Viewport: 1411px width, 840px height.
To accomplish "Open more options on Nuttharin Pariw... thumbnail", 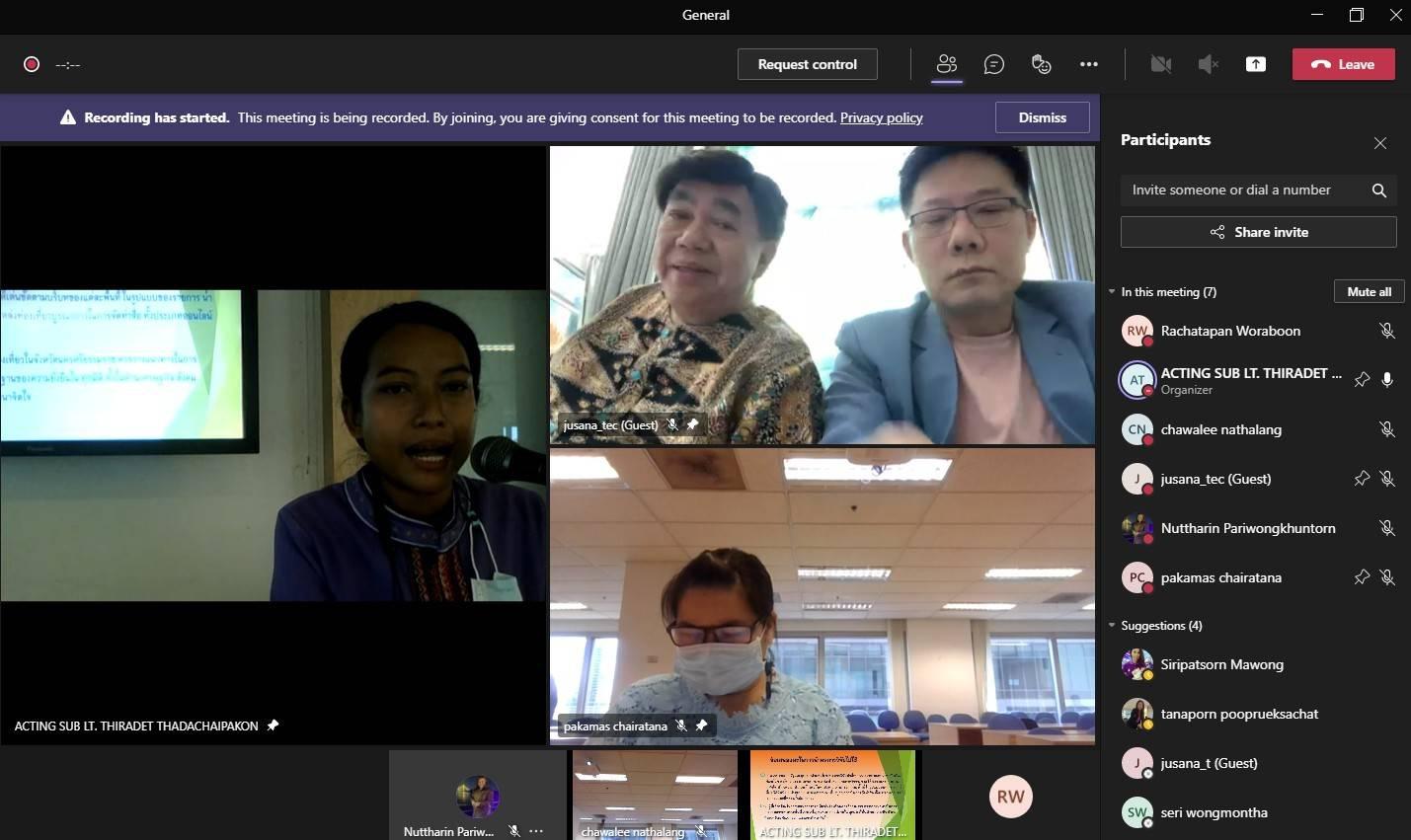I will (x=536, y=831).
